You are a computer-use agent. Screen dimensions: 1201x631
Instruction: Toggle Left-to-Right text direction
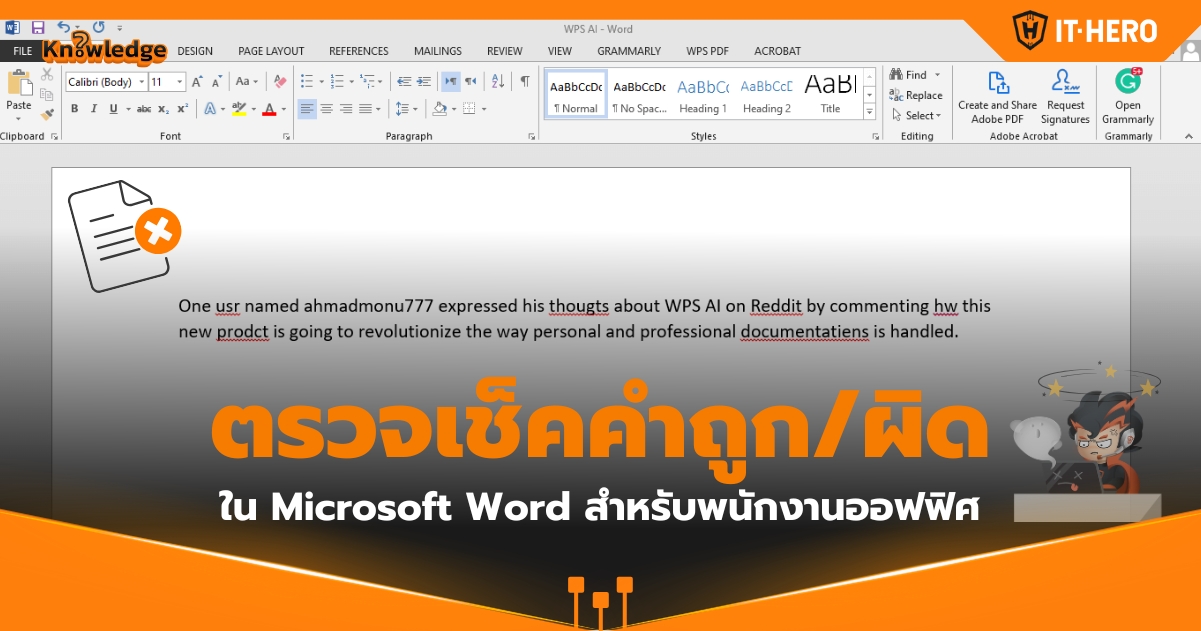(451, 82)
